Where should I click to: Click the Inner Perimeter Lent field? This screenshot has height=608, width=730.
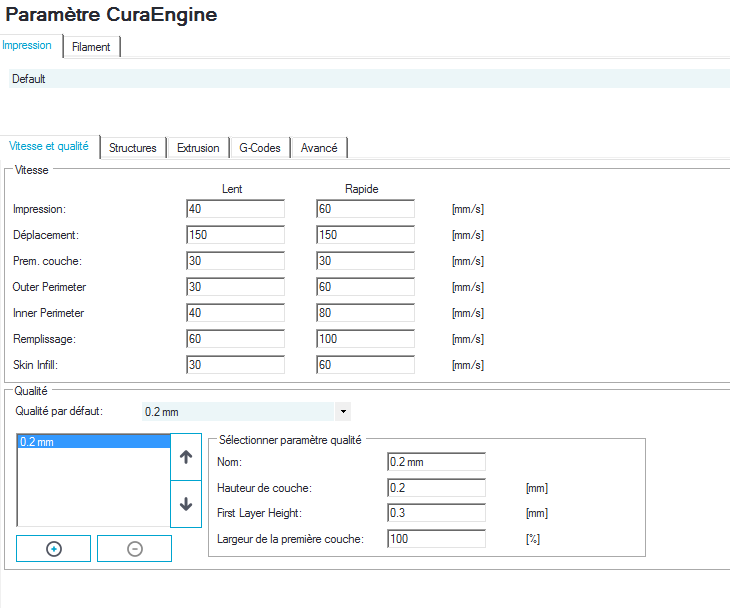pyautogui.click(x=236, y=313)
